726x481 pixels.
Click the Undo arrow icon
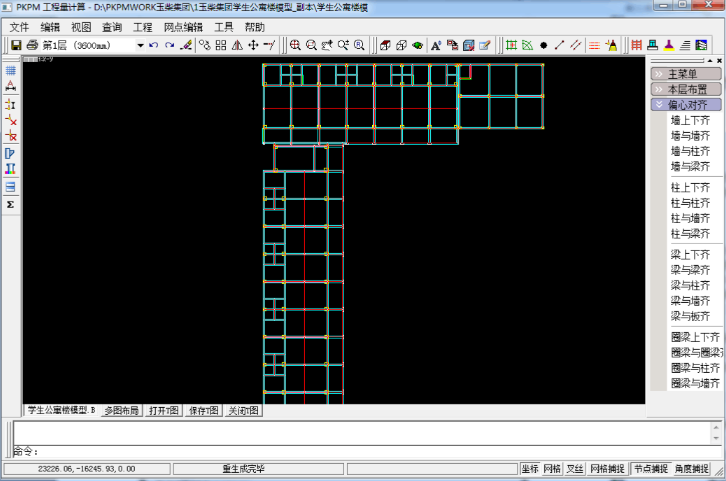click(153, 45)
